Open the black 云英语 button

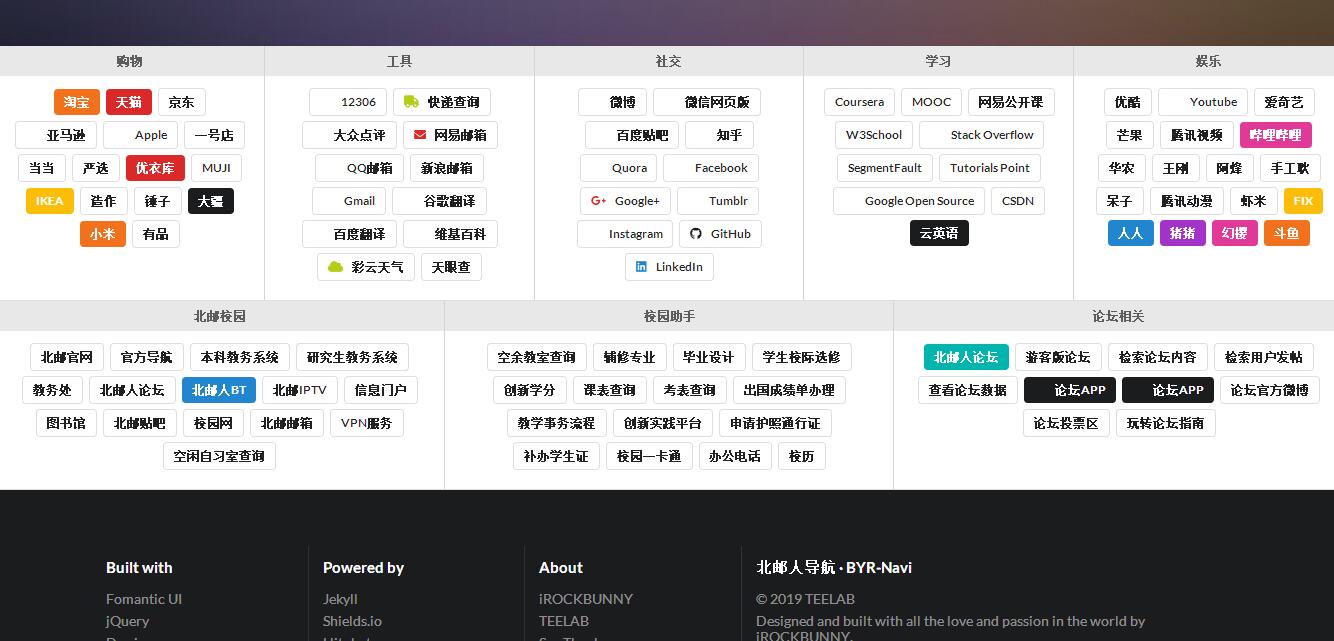pos(939,233)
